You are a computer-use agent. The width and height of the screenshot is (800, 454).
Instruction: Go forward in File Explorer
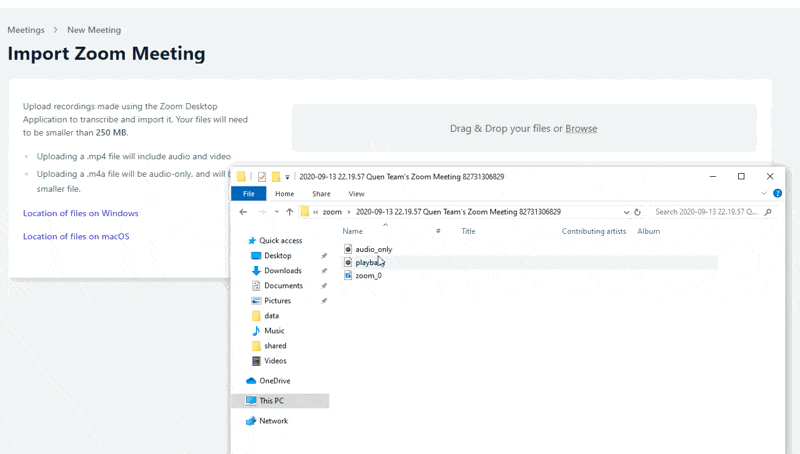pos(262,212)
